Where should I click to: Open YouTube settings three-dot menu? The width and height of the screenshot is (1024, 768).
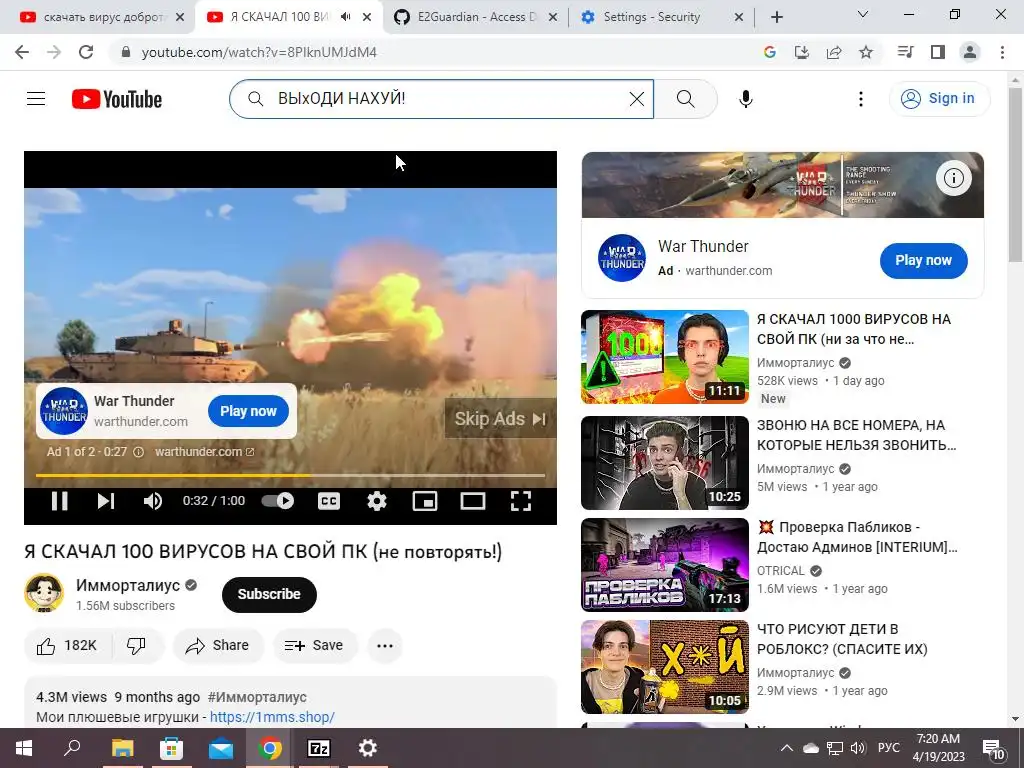pos(861,99)
